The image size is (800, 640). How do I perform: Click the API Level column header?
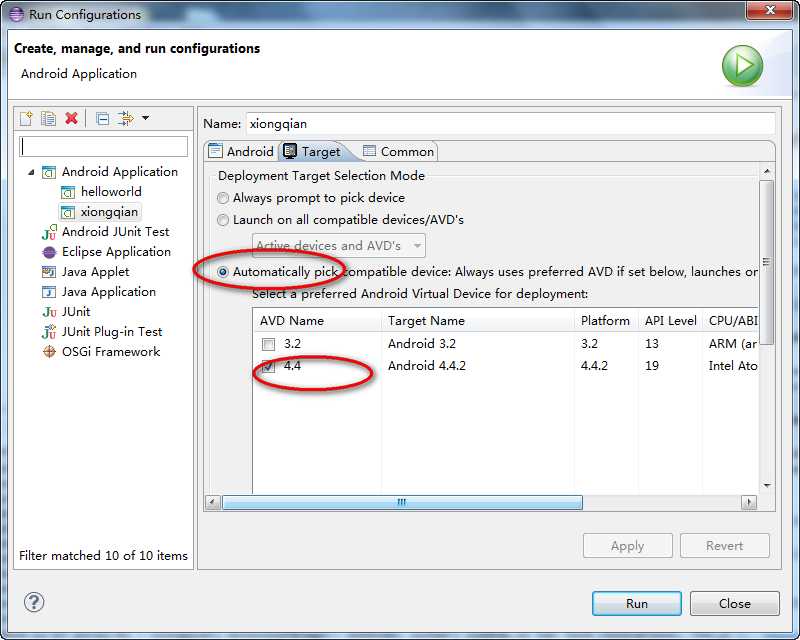tap(670, 321)
